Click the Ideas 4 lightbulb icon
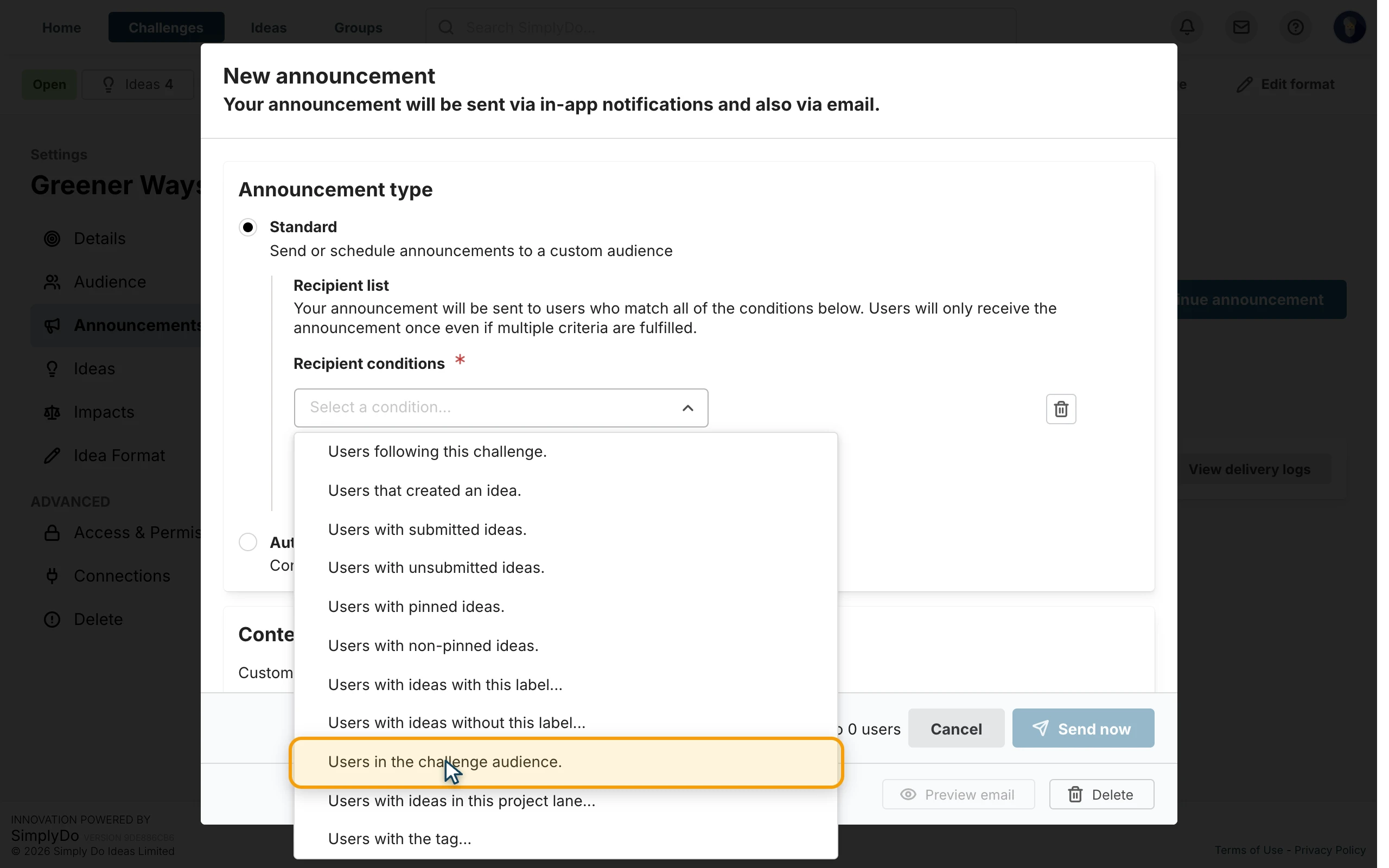 click(109, 85)
